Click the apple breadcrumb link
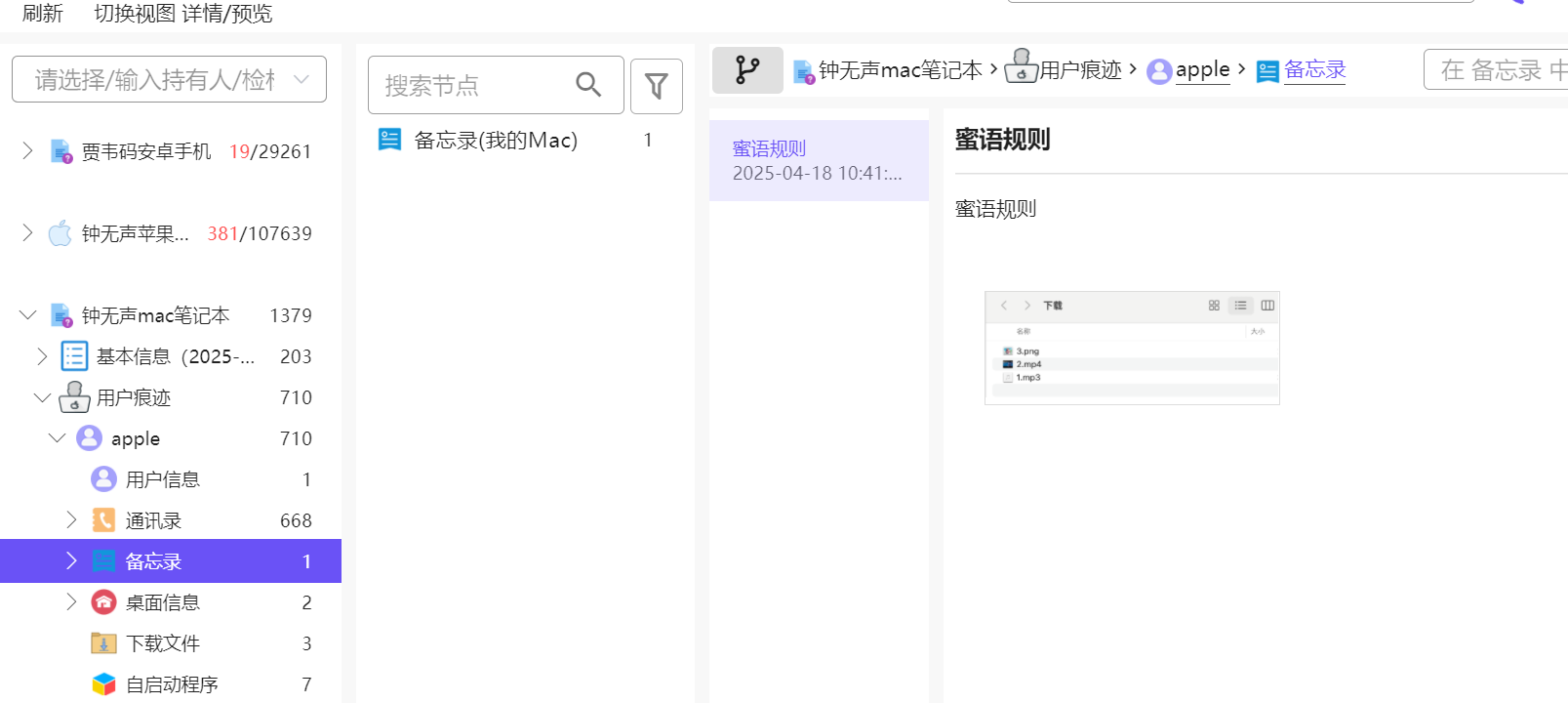This screenshot has height=703, width=1568. [1202, 70]
